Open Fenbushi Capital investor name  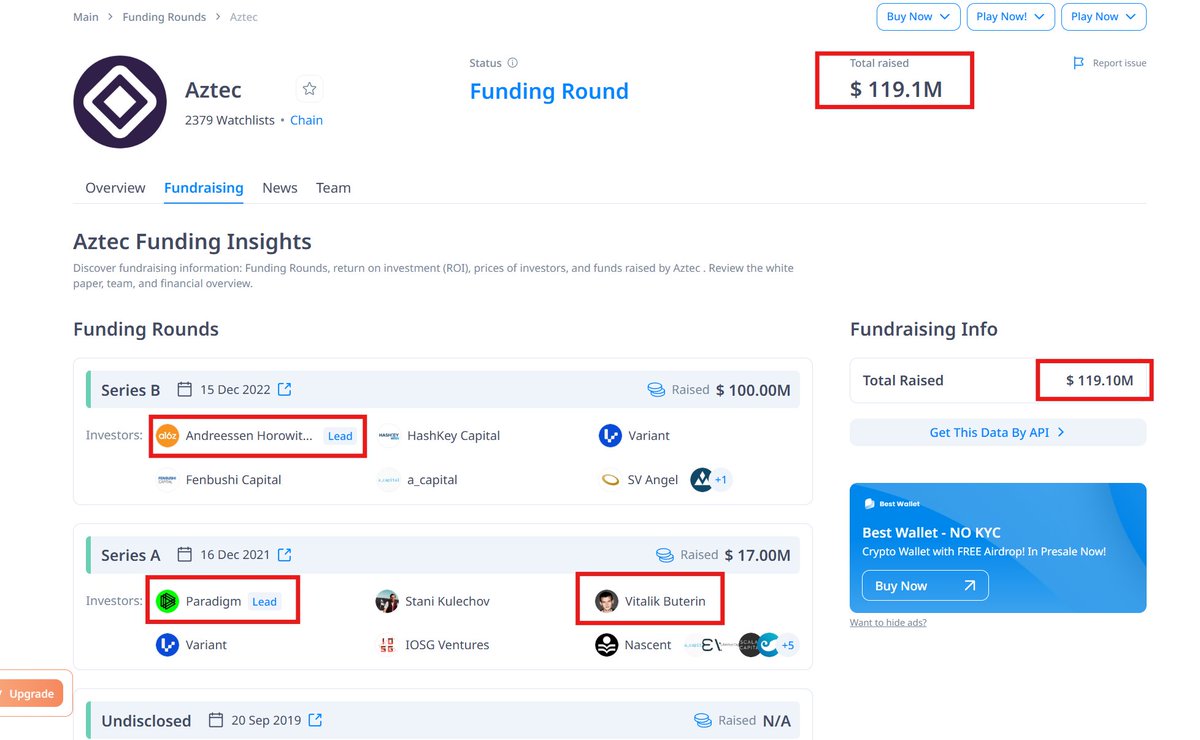pos(233,480)
